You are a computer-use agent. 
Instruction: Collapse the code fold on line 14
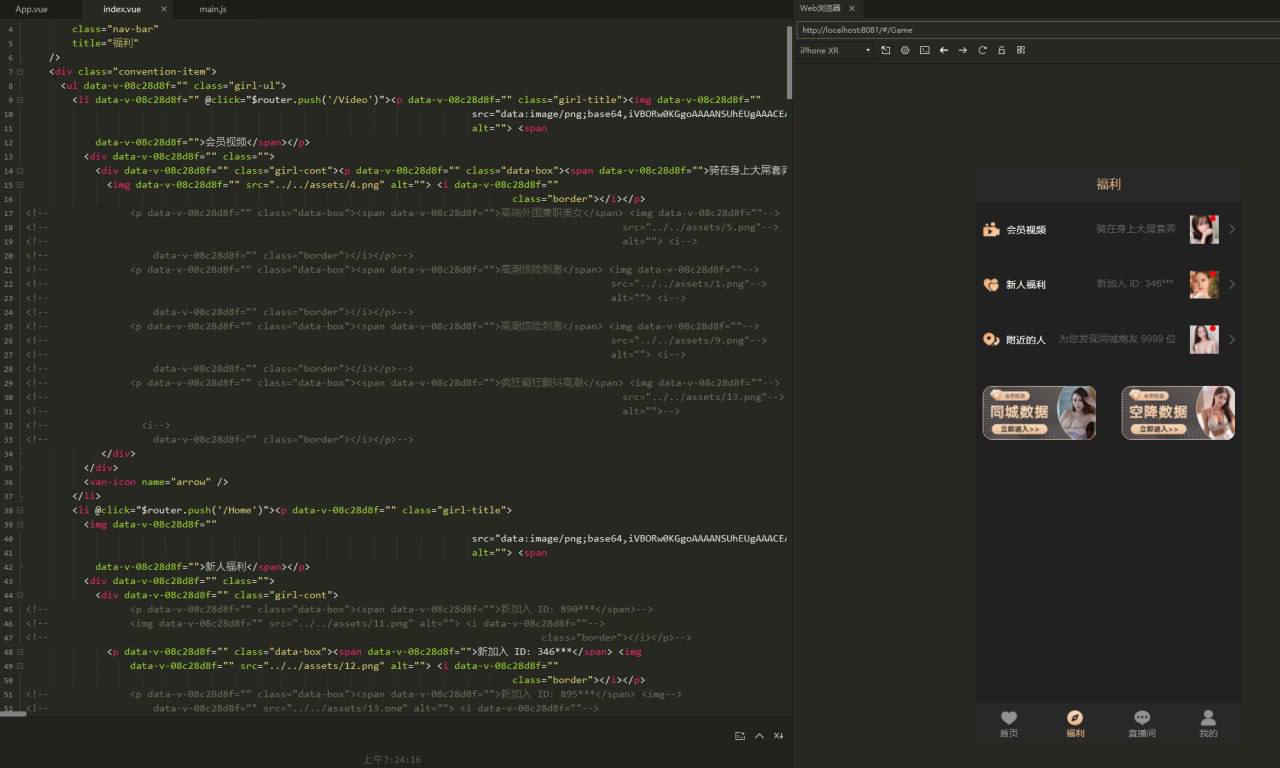pos(20,171)
